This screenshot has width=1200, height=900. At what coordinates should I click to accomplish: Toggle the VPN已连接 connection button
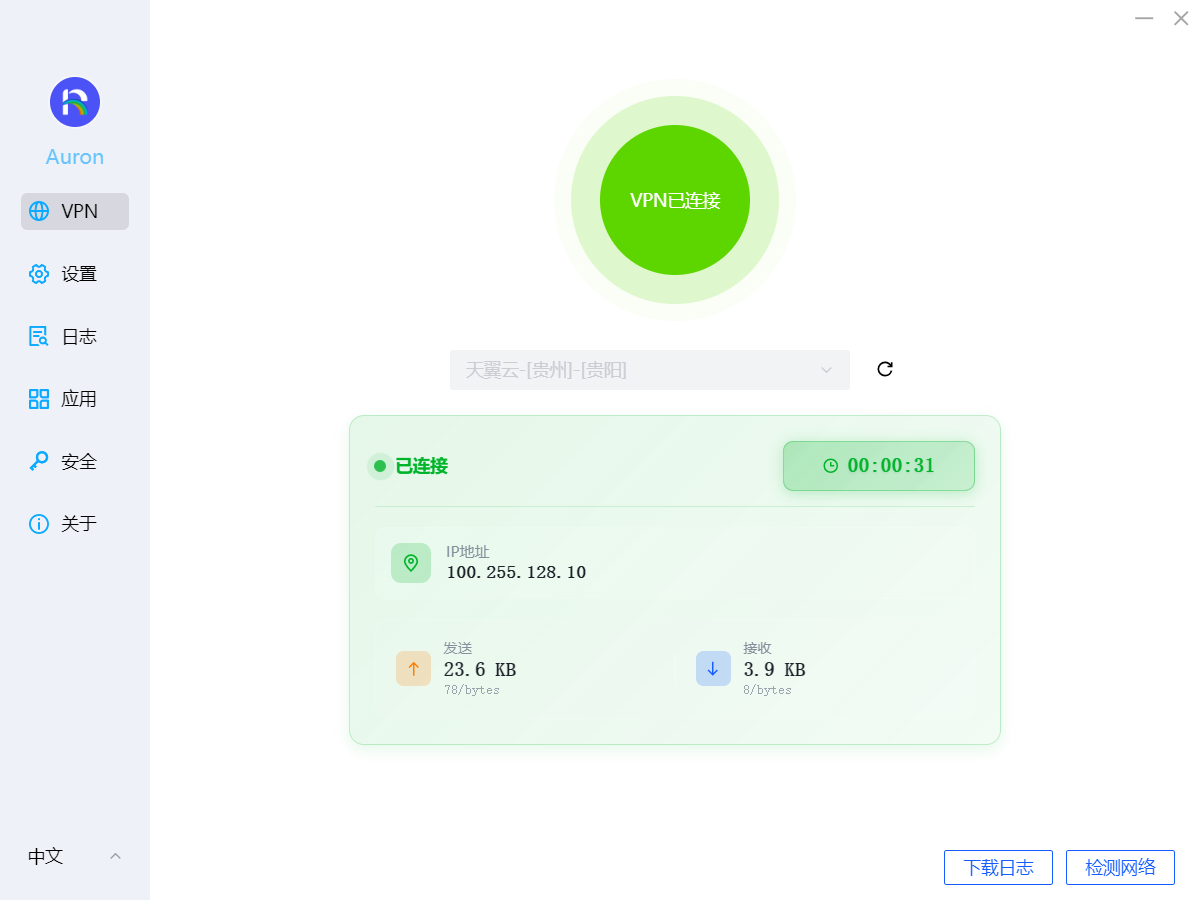(x=675, y=200)
